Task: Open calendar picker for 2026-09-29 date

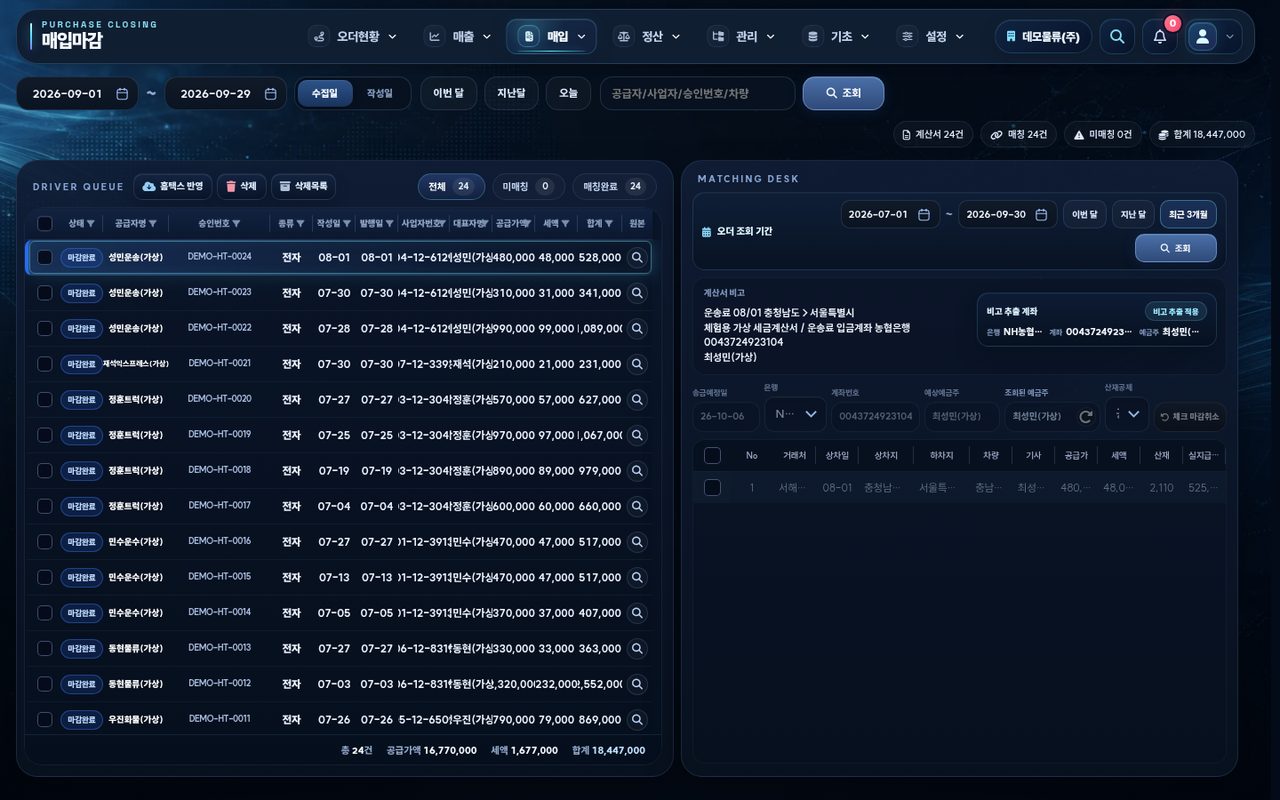Action: click(x=270, y=94)
